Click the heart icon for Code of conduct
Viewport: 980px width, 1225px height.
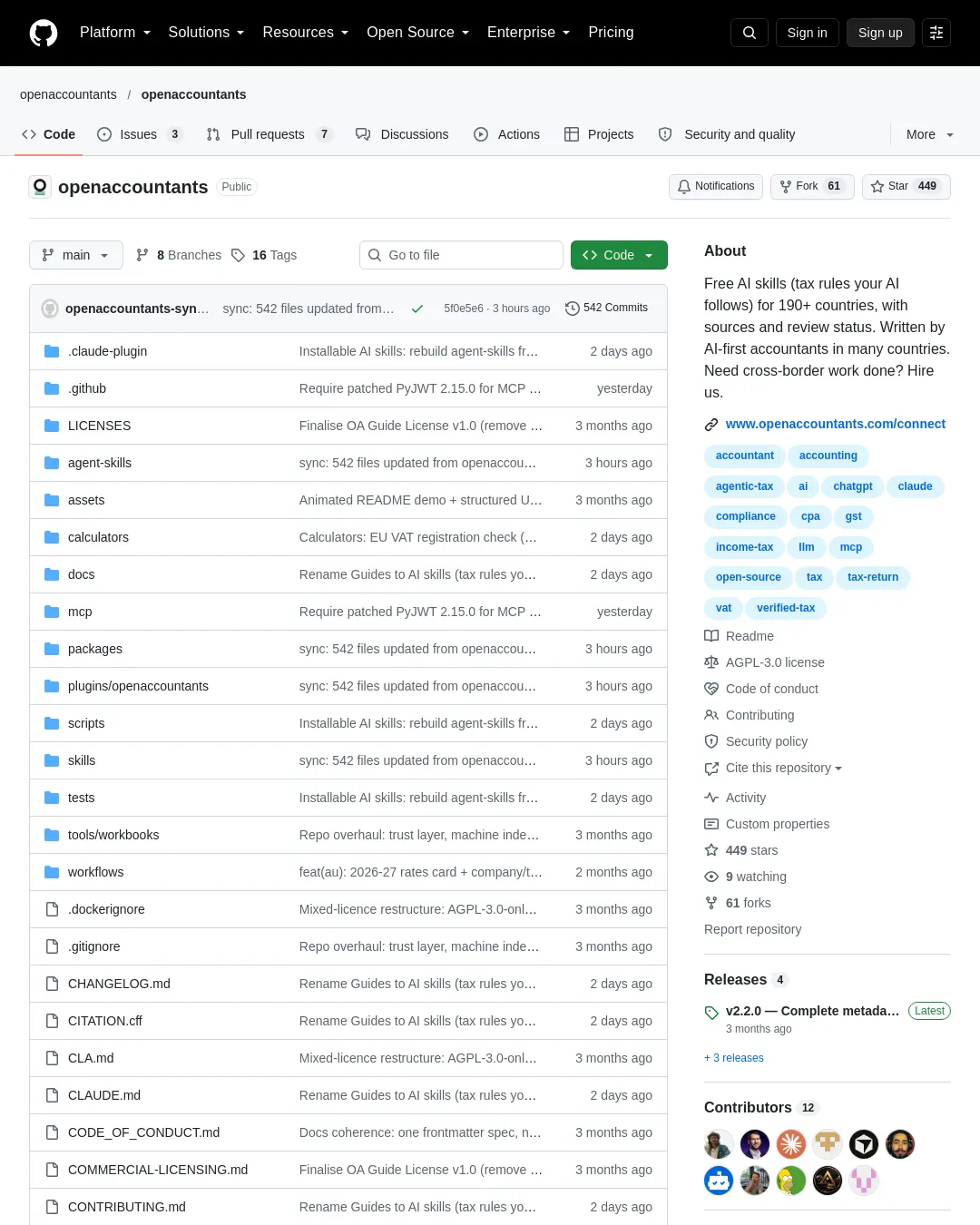711,689
